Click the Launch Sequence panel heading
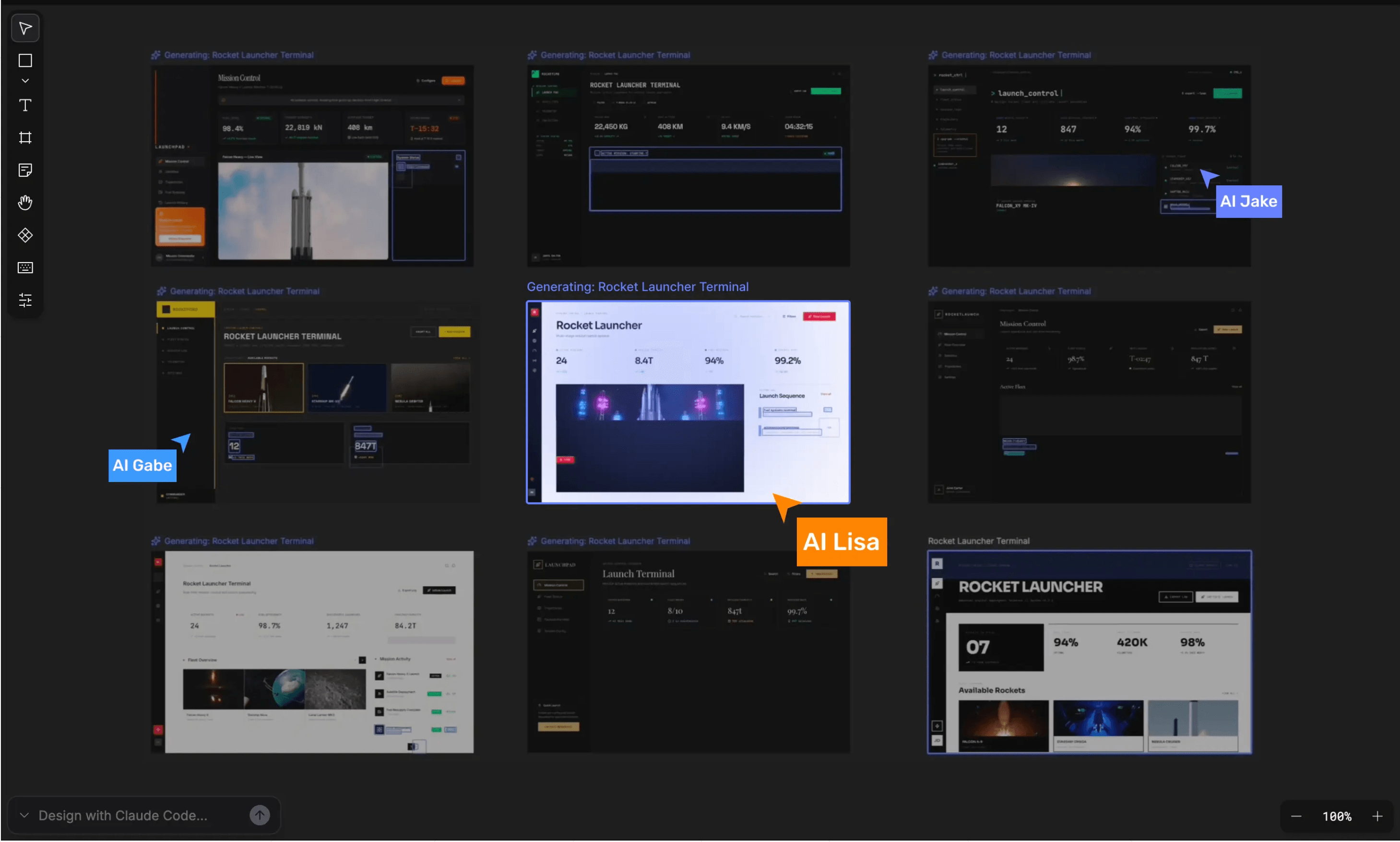The width and height of the screenshot is (1400, 842). pyautogui.click(x=782, y=396)
